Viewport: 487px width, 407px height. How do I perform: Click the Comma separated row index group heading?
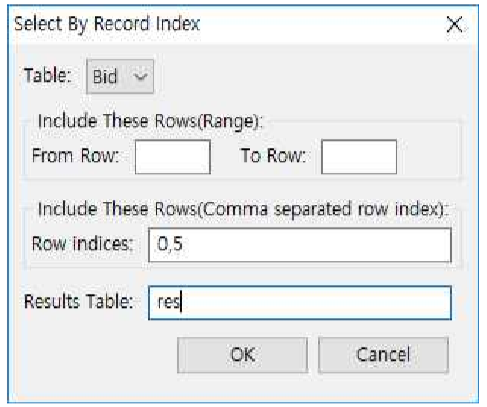pyautogui.click(x=241, y=209)
